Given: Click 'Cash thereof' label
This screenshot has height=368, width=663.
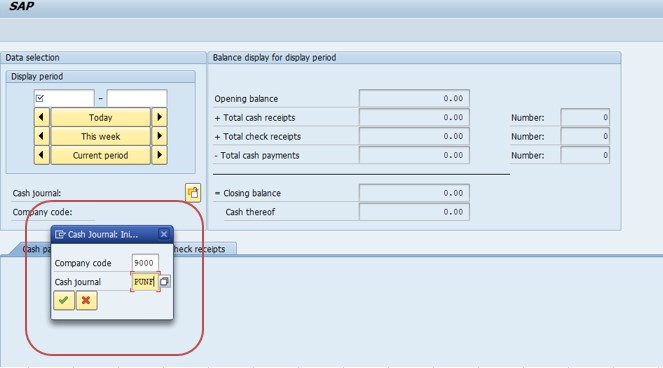Looking at the screenshot, I should (250, 211).
